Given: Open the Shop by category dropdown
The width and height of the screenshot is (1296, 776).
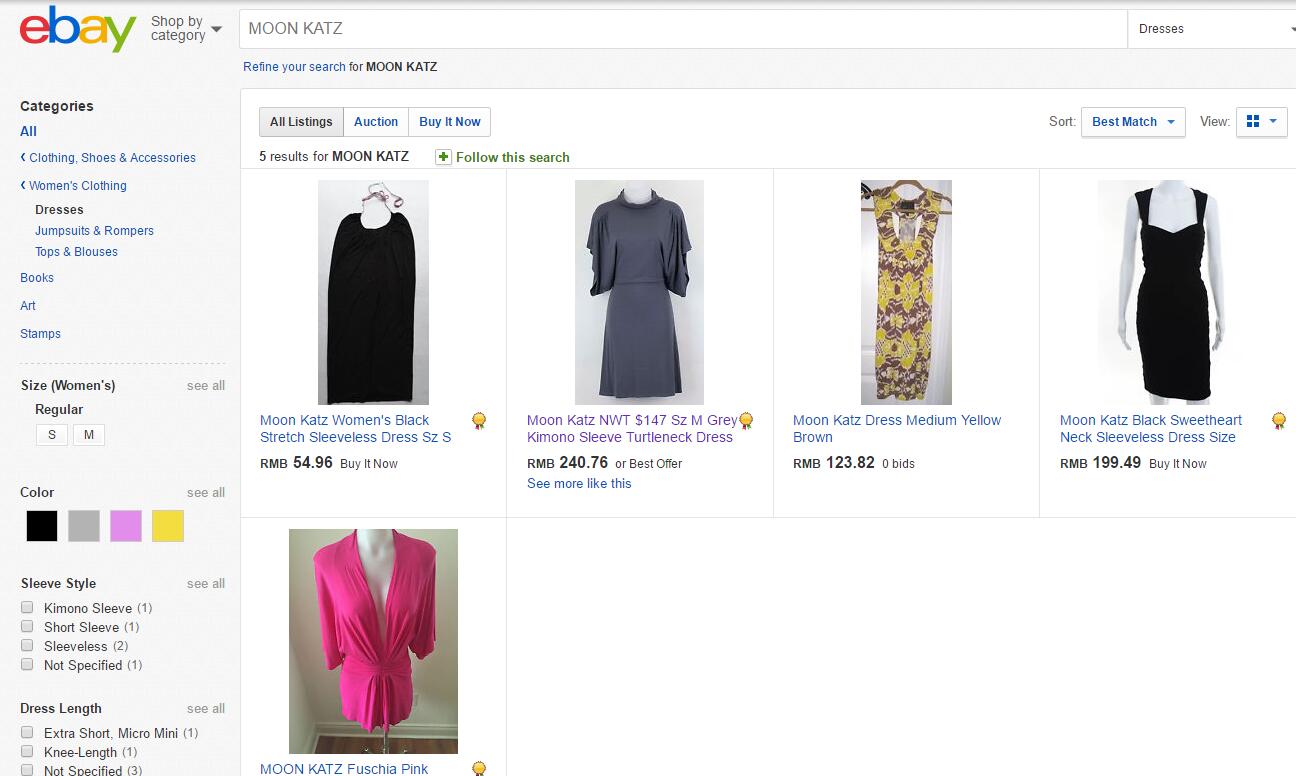Looking at the screenshot, I should [186, 29].
